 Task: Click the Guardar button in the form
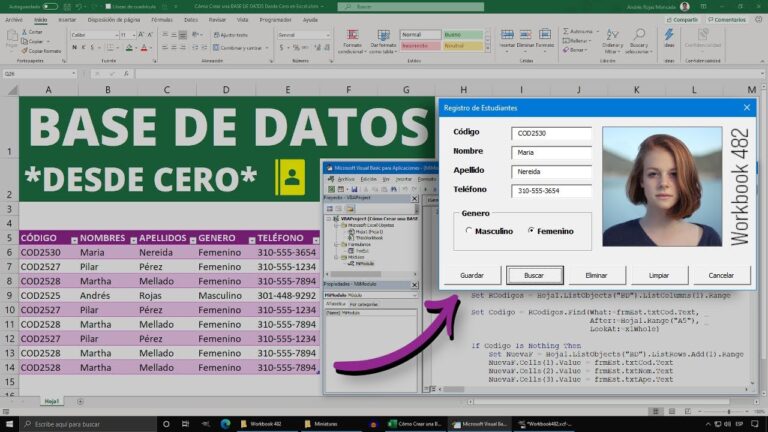point(472,275)
